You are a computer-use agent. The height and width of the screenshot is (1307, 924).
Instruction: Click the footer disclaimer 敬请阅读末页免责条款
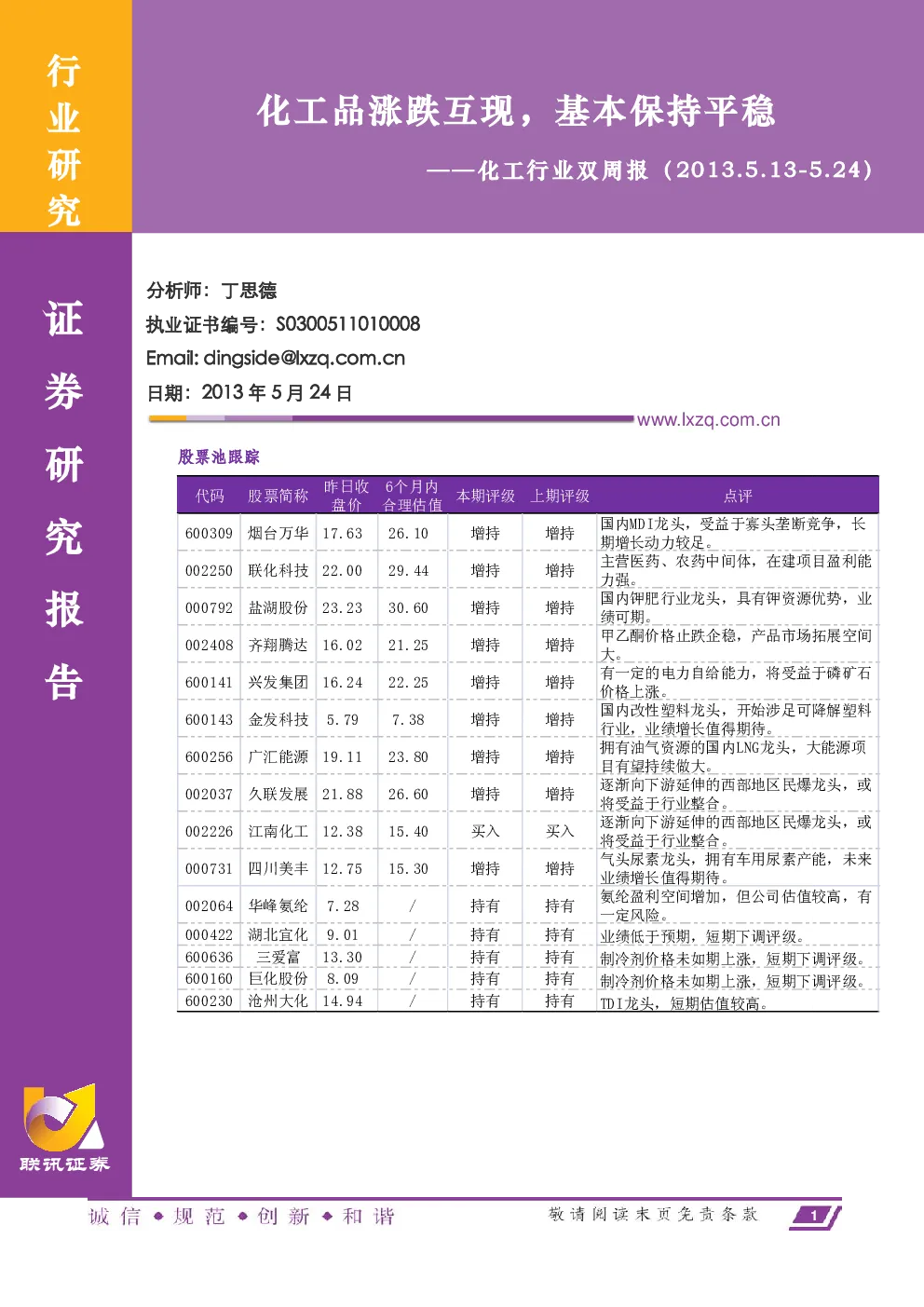[653, 1214]
